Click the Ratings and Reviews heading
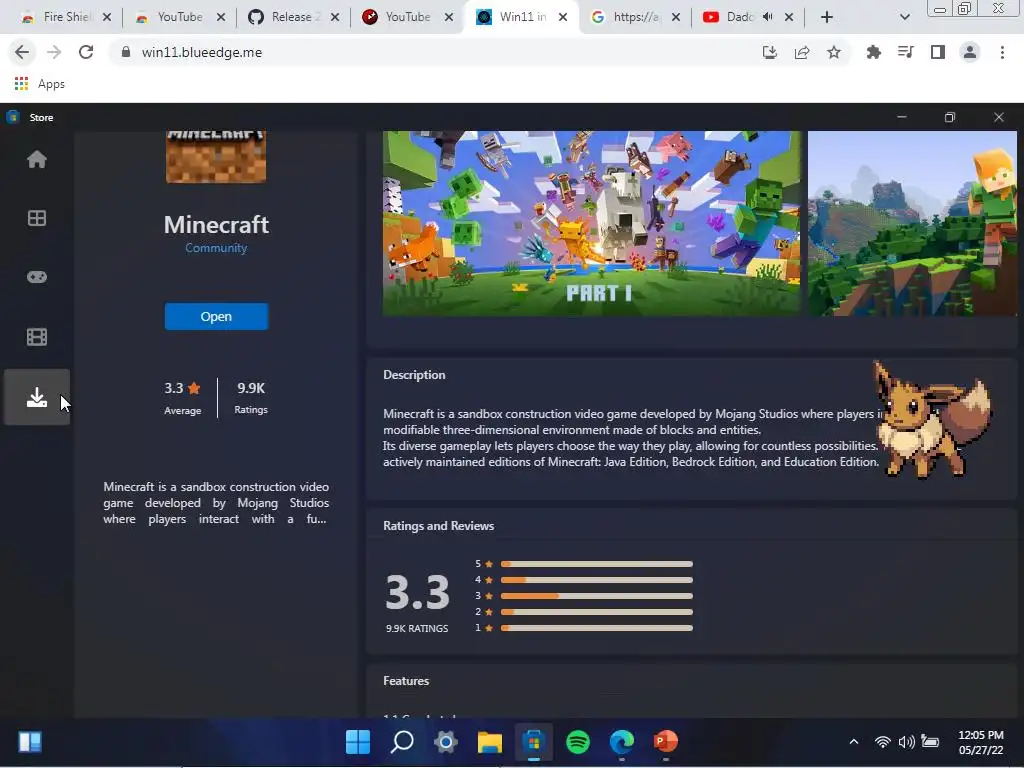The image size is (1024, 768). (438, 526)
